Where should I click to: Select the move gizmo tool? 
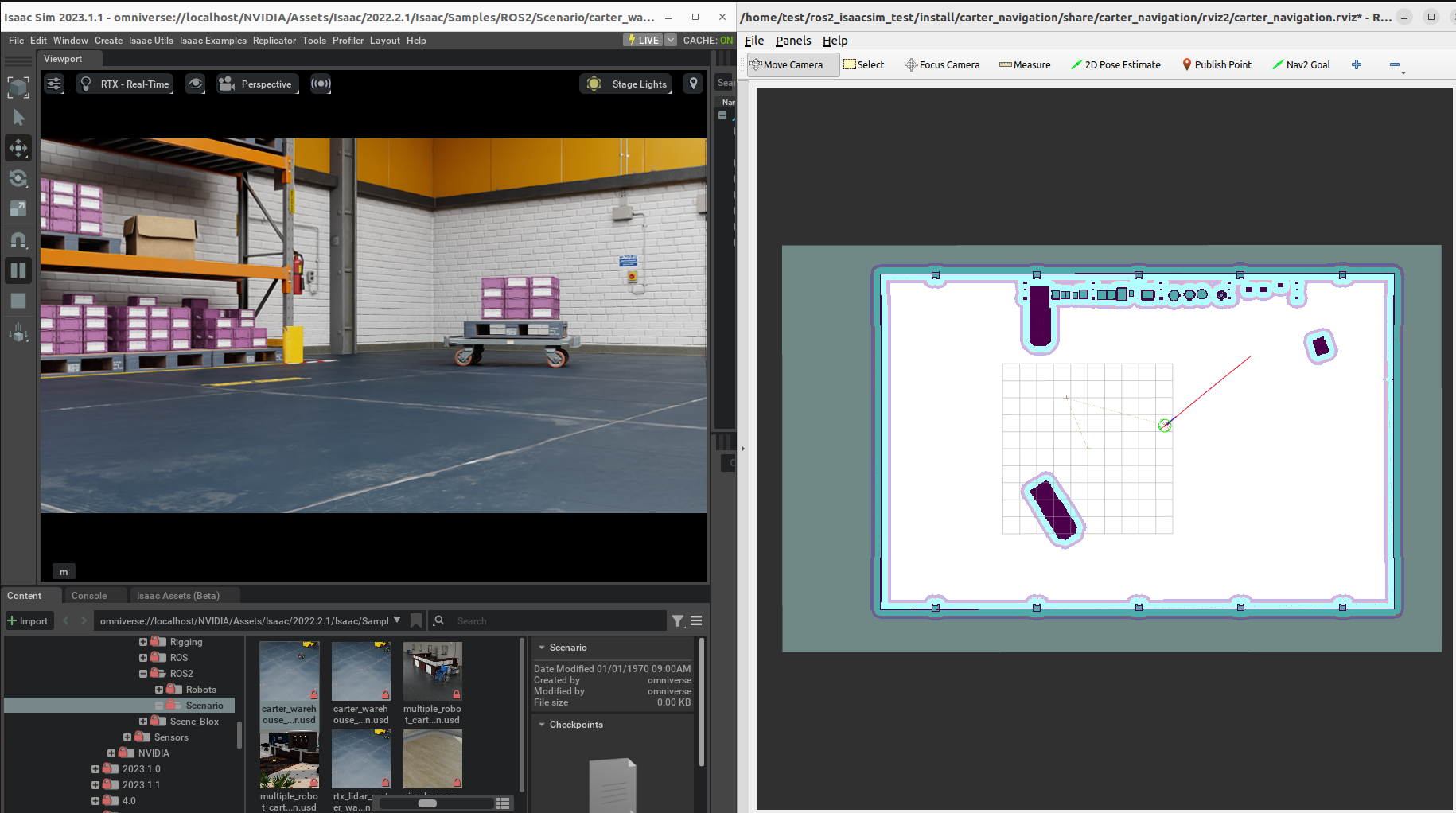[x=18, y=148]
